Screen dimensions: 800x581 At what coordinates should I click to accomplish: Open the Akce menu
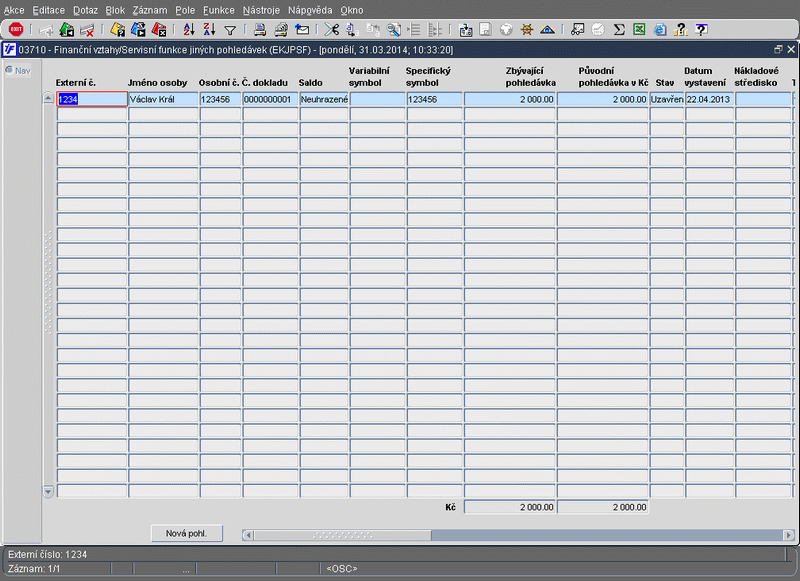click(14, 10)
